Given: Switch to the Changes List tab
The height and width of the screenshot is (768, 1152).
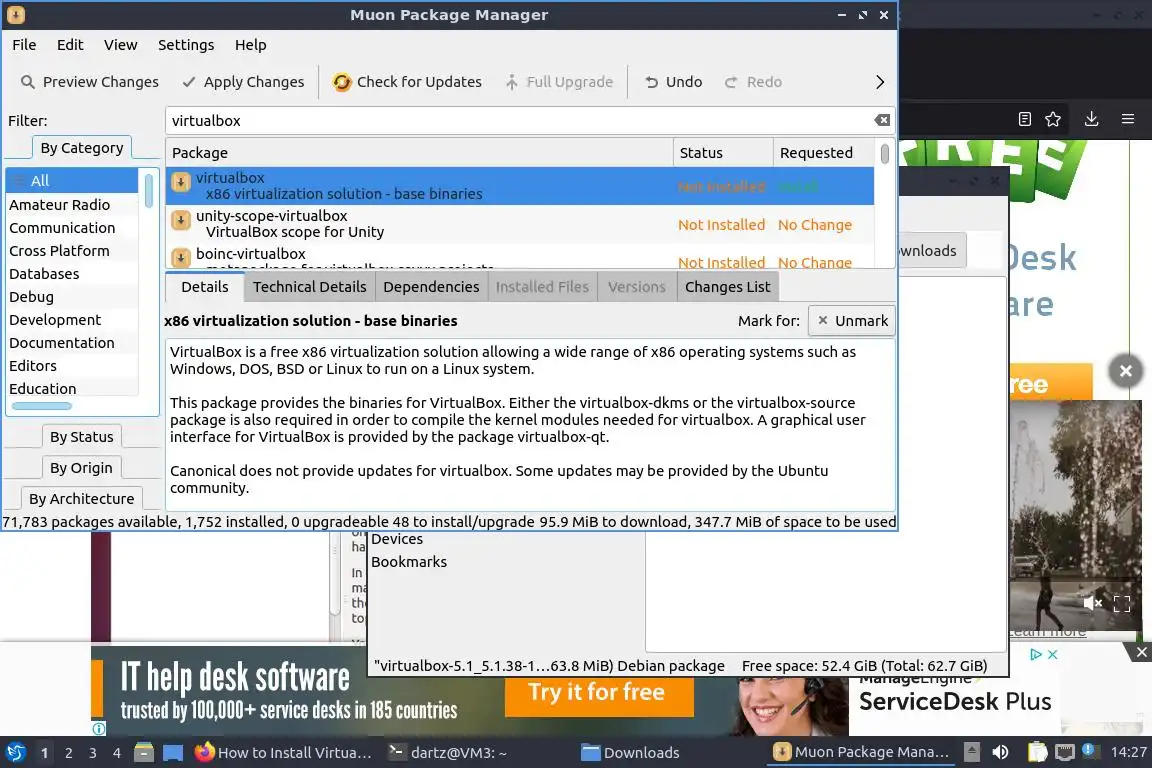Looking at the screenshot, I should 727,287.
